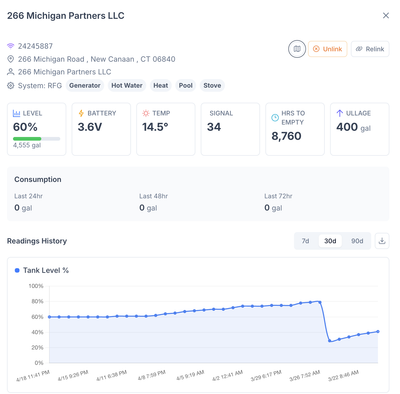This screenshot has width=400, height=394.
Task: Click the Last 72hr consumption value
Action: [273, 208]
